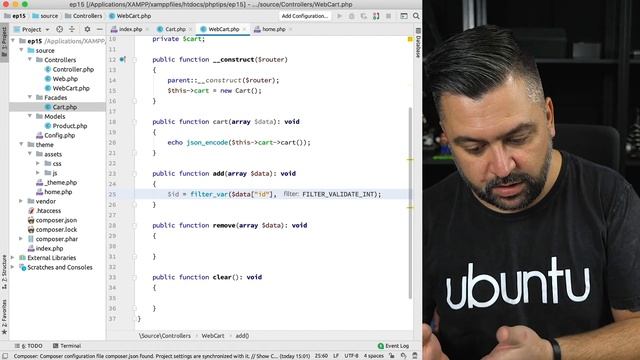Hide the Project panel with minus icon

point(99,29)
